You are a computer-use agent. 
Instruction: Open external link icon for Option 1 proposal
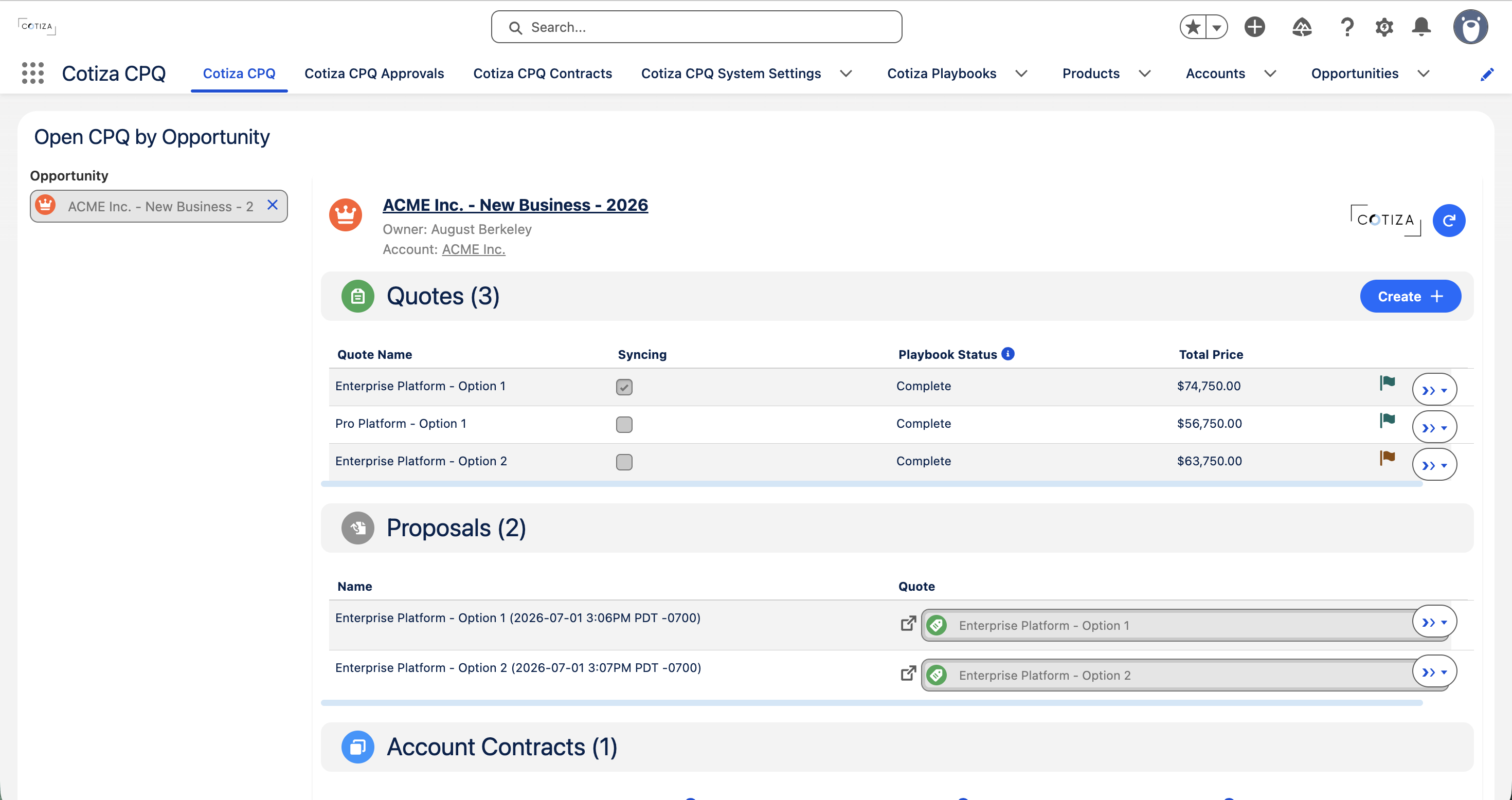point(908,623)
